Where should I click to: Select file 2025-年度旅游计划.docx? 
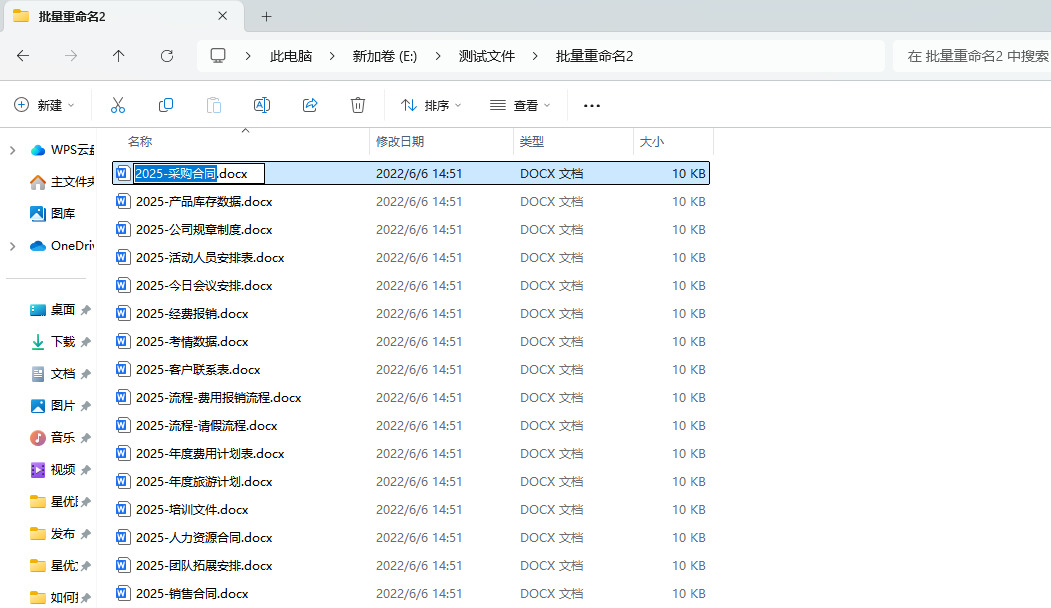click(411, 482)
